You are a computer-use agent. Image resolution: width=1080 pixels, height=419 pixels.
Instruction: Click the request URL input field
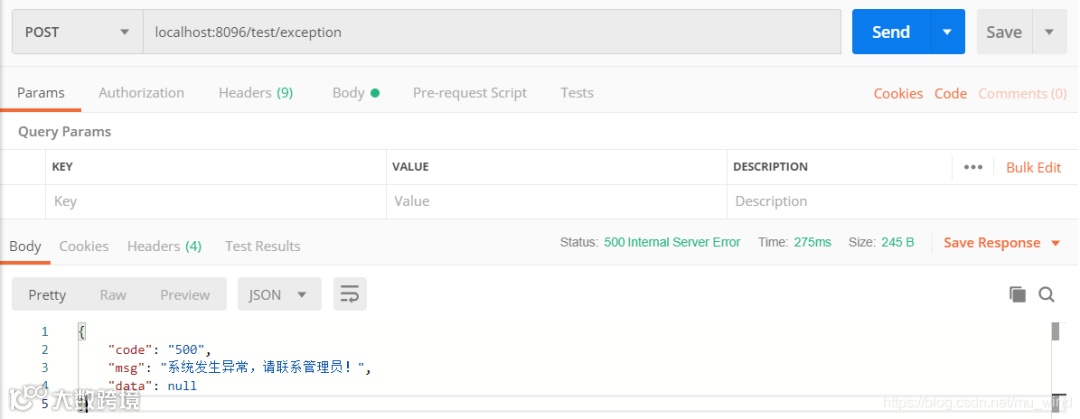492,32
